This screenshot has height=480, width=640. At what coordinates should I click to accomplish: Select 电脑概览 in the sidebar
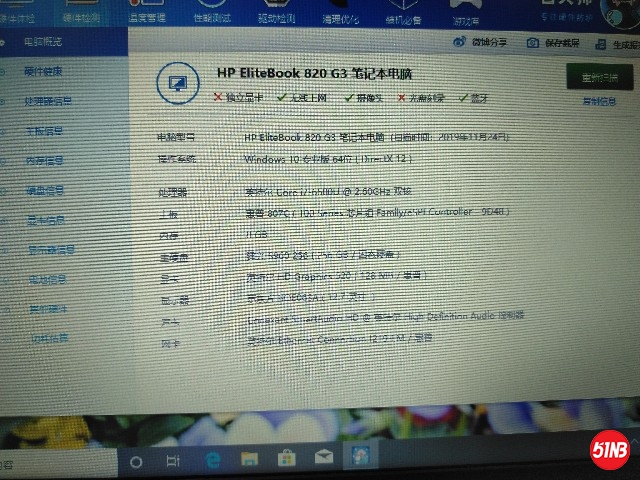click(43, 42)
